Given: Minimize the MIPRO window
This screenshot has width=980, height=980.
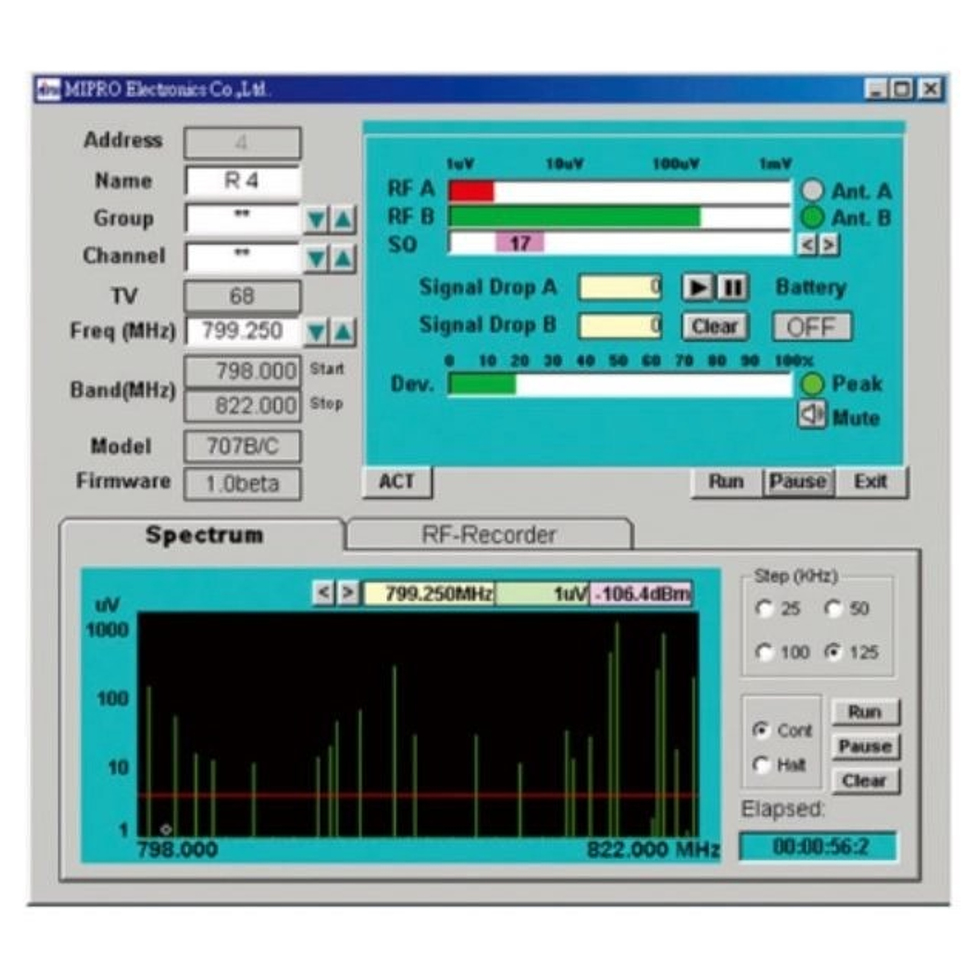Looking at the screenshot, I should coord(876,89).
